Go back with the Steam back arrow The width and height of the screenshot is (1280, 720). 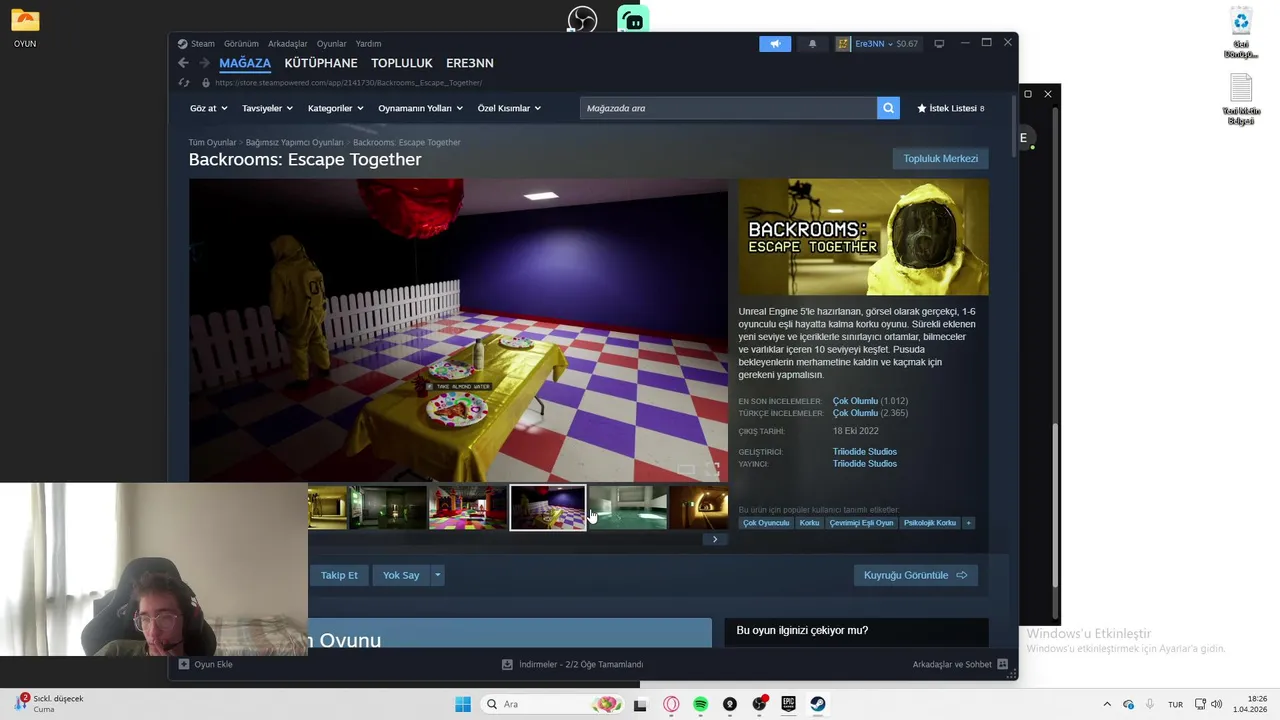point(183,63)
